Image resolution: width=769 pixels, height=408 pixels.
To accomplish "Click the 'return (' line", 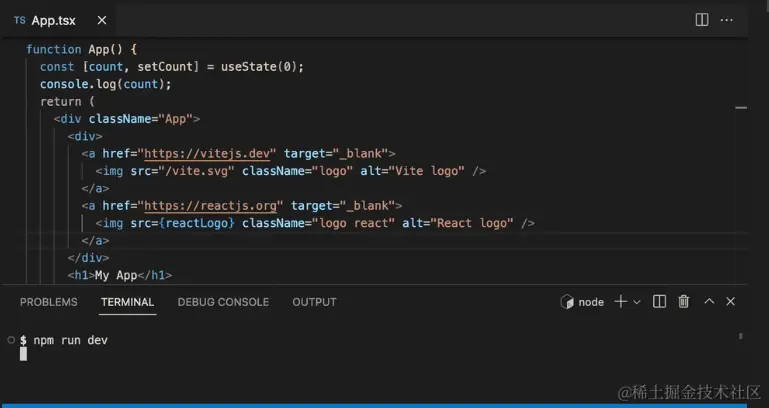I will (67, 102).
